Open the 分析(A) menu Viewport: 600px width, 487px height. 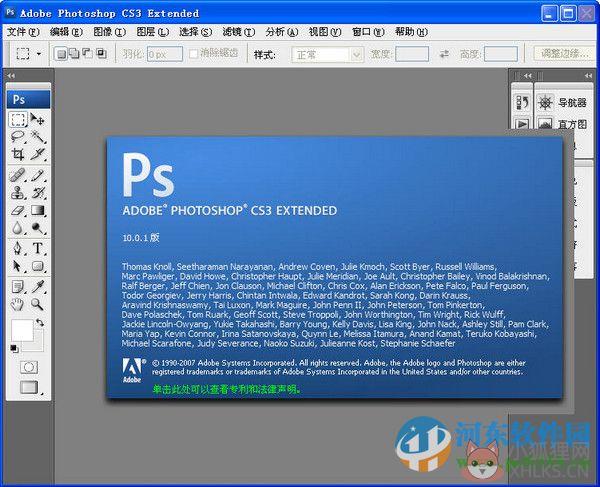(x=282, y=32)
